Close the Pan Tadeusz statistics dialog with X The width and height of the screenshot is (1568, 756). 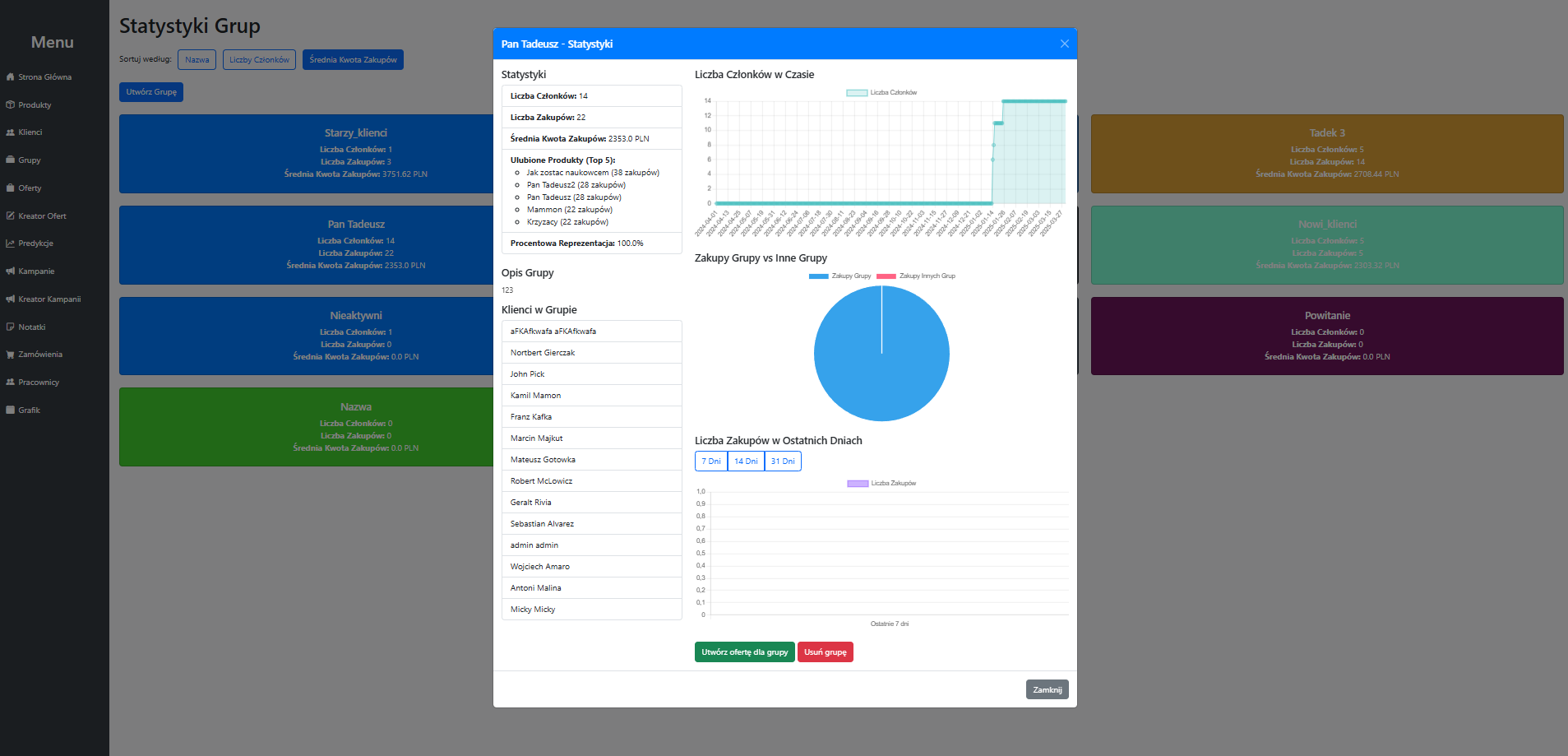pyautogui.click(x=1065, y=44)
